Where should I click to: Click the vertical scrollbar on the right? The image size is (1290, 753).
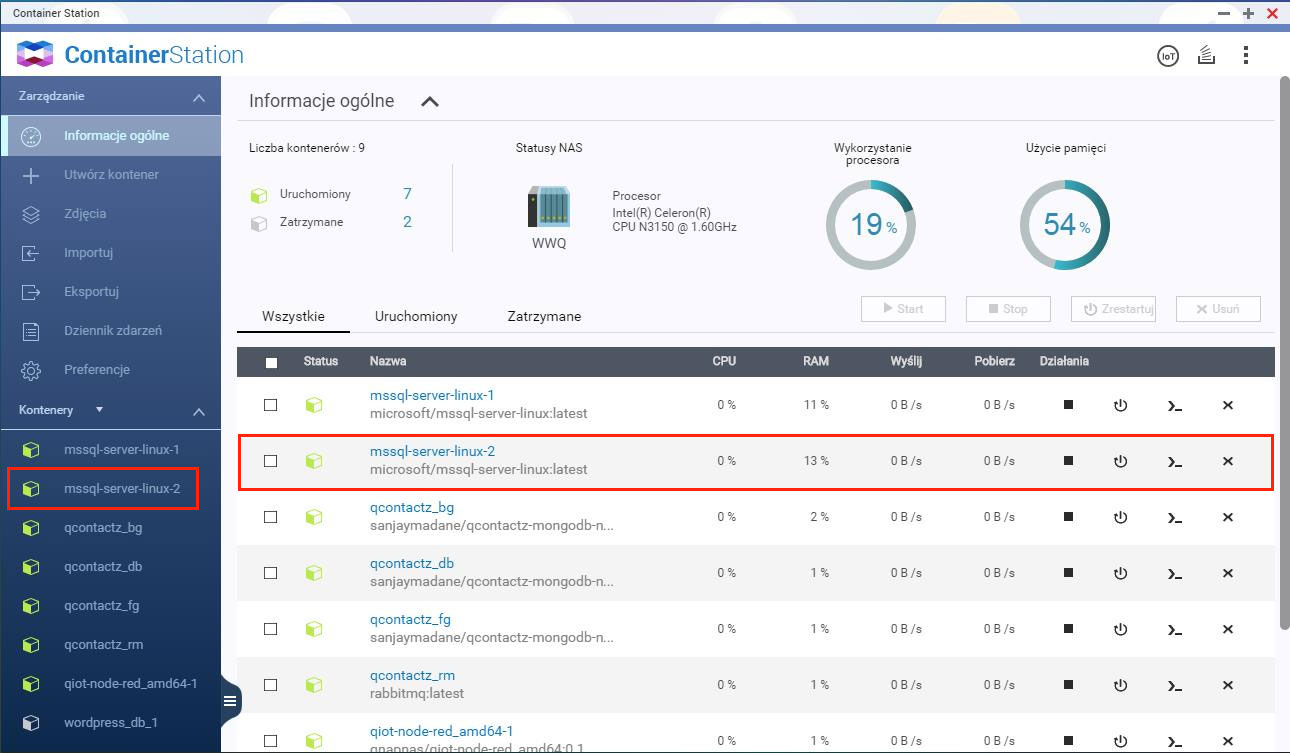(x=1283, y=350)
